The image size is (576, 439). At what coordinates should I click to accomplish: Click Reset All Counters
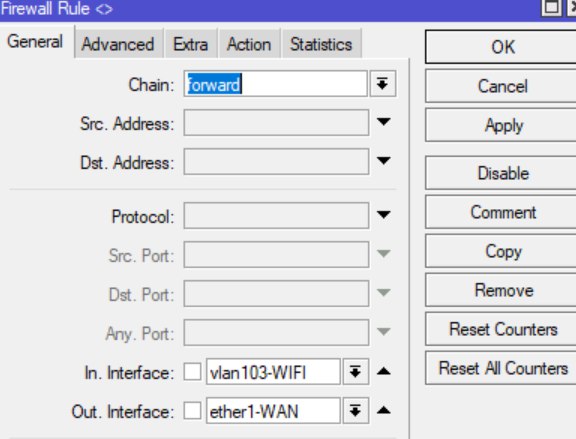click(502, 368)
